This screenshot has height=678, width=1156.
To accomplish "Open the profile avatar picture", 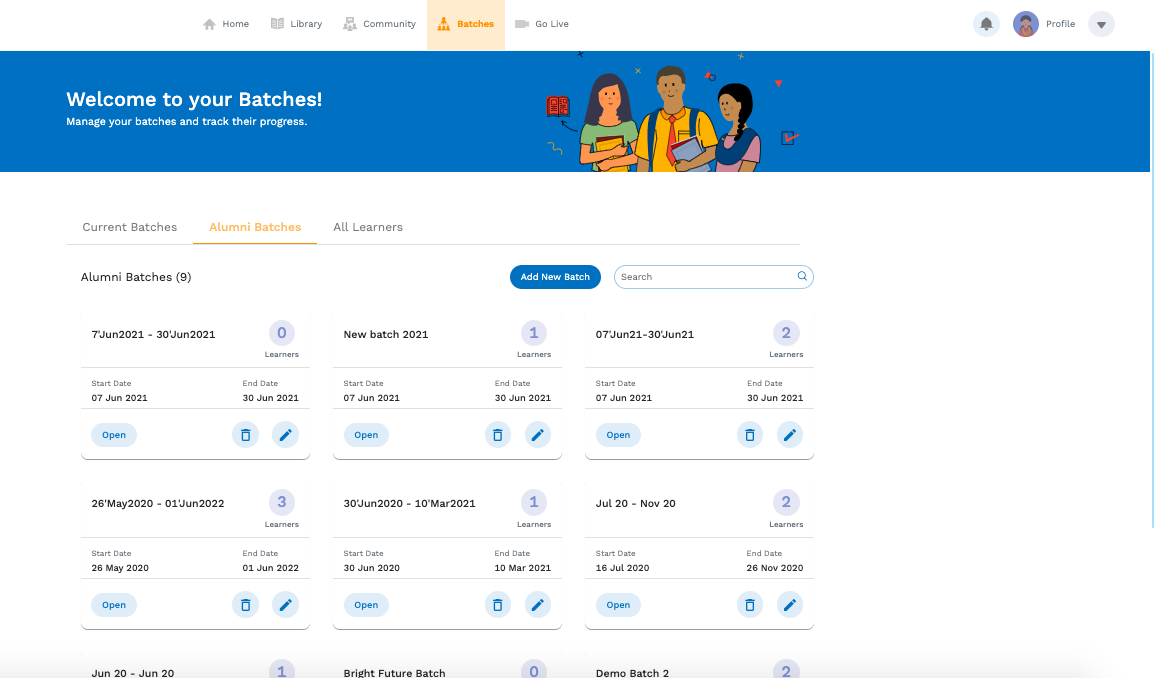I will [x=1026, y=24].
